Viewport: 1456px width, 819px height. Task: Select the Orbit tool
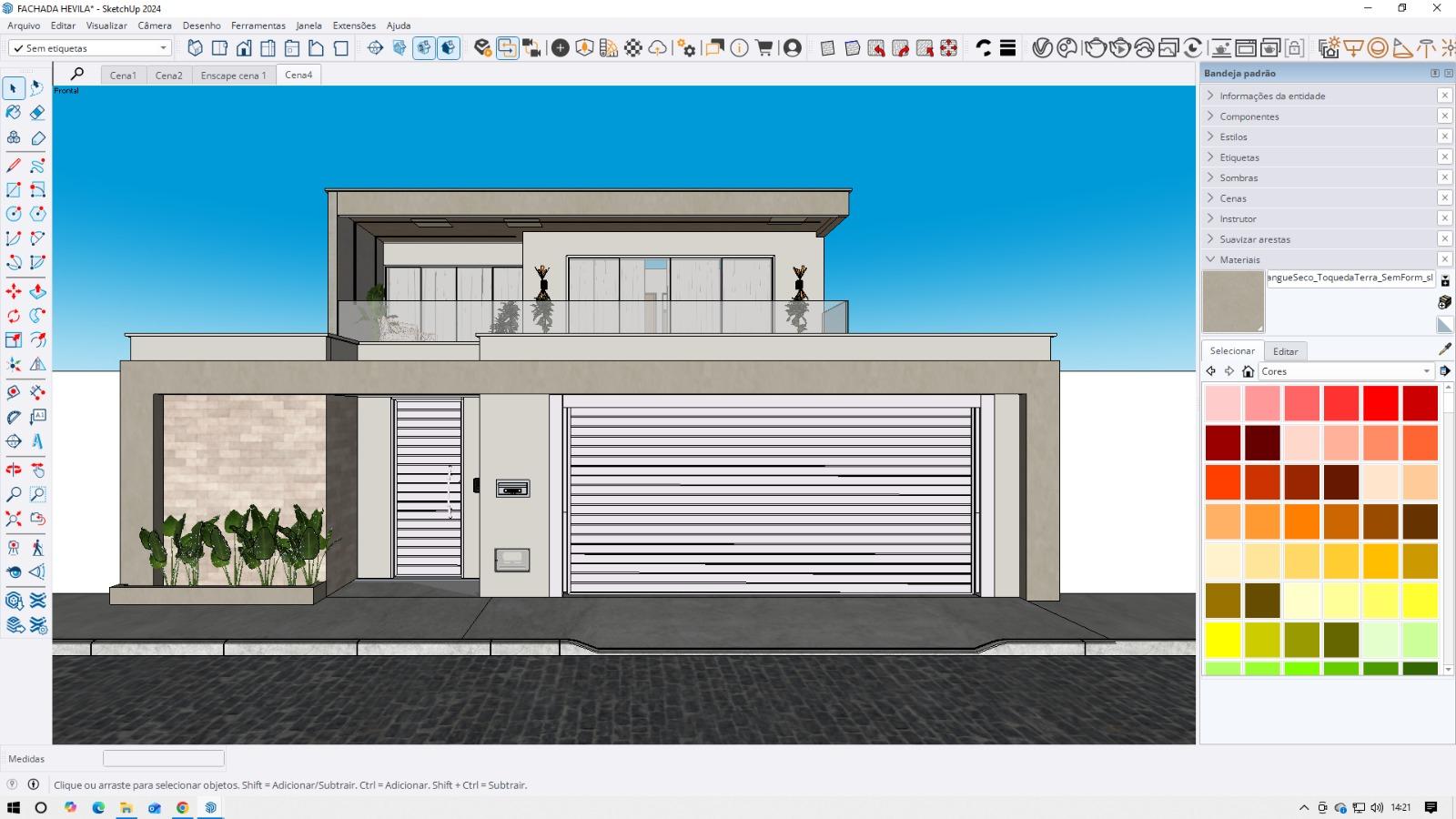14,470
